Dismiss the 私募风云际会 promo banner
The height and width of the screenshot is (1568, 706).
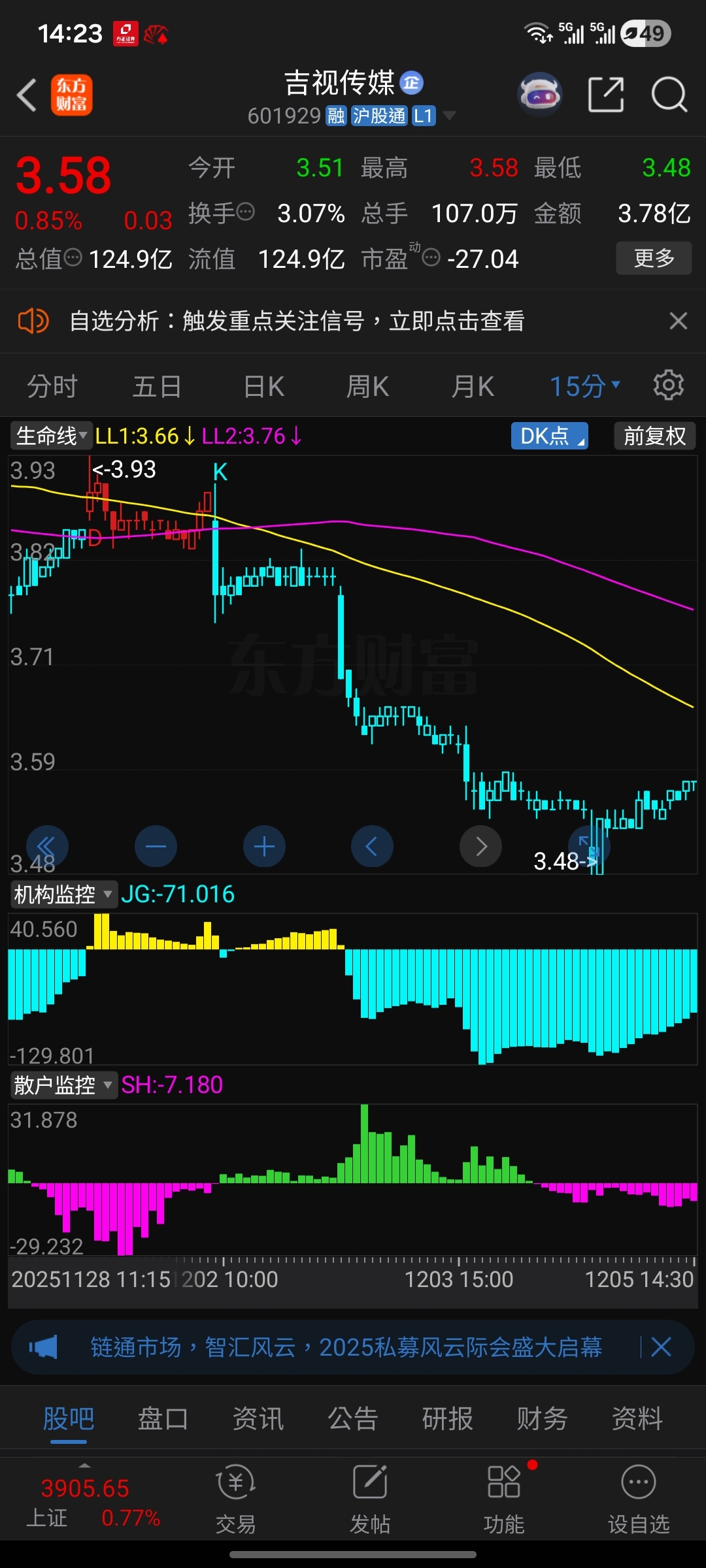[x=662, y=1347]
